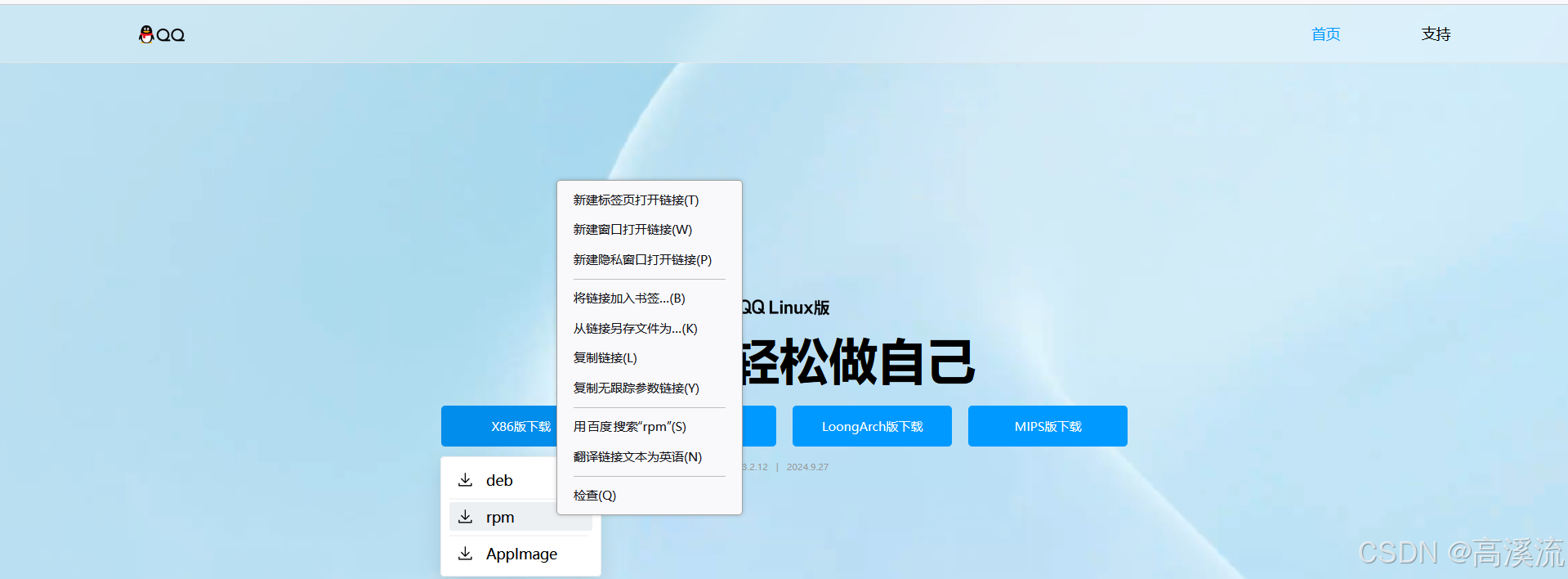The image size is (1568, 579).
Task: Click the LoongArch版下载 button
Action: [872, 426]
